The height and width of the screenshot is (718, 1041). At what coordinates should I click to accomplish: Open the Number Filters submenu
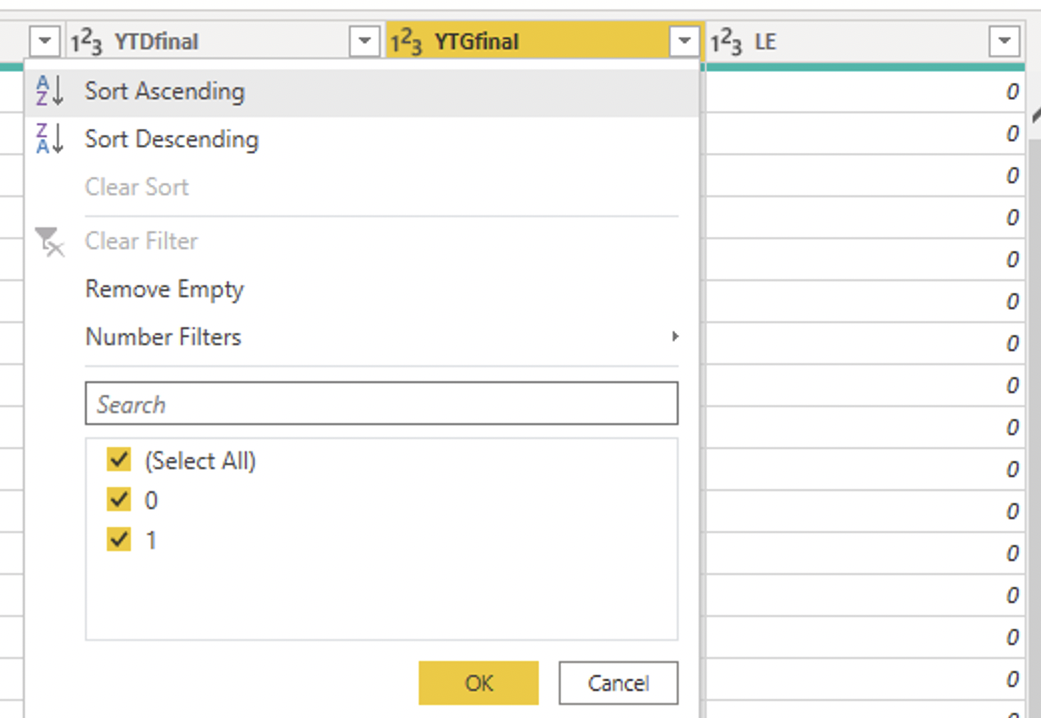(362, 337)
